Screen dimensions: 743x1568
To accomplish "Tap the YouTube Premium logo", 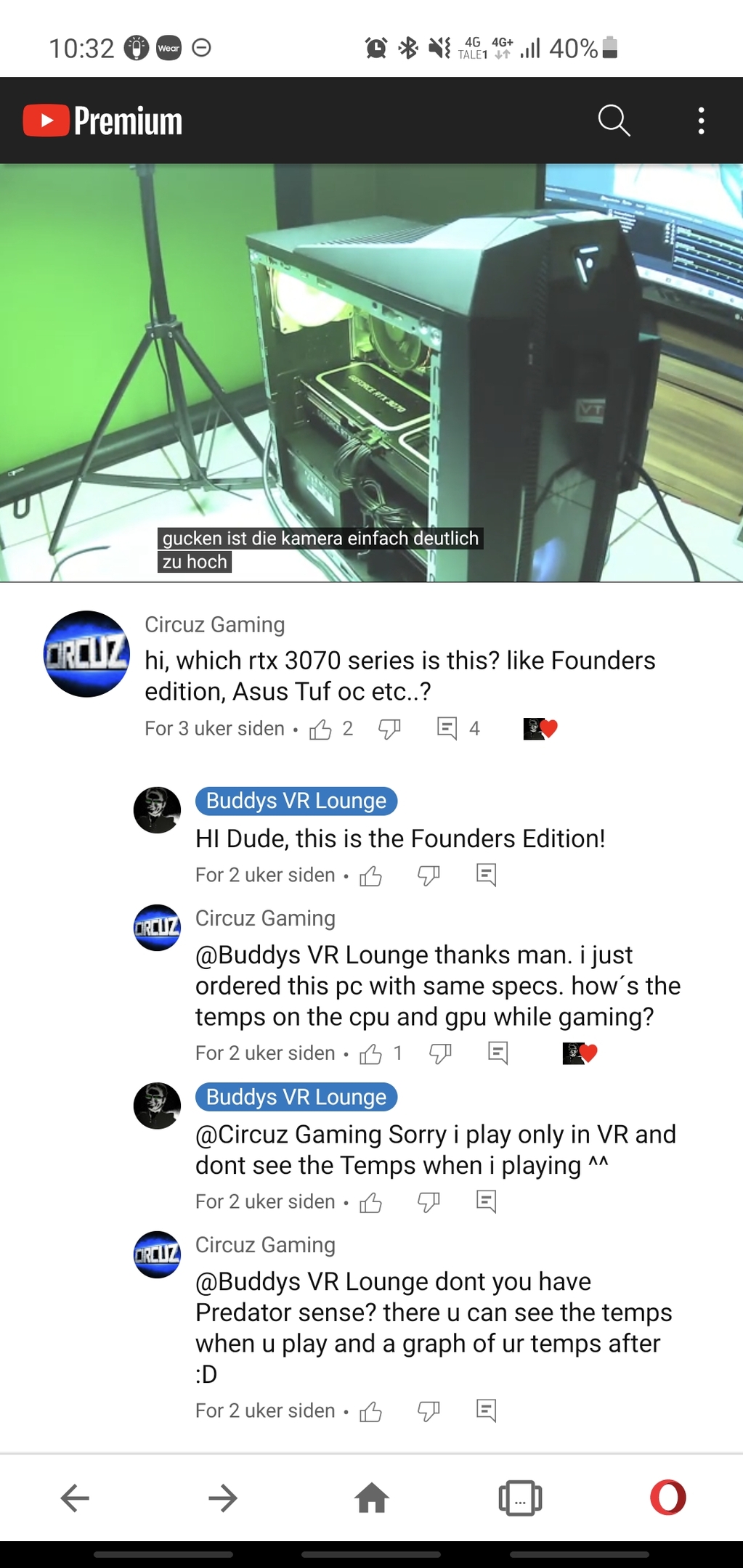I will tap(102, 121).
